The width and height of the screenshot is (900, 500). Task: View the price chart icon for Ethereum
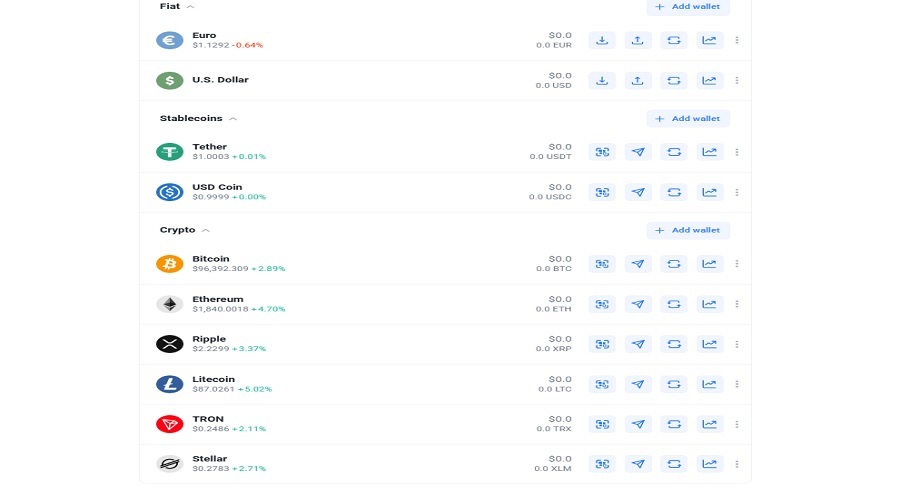[x=709, y=304]
